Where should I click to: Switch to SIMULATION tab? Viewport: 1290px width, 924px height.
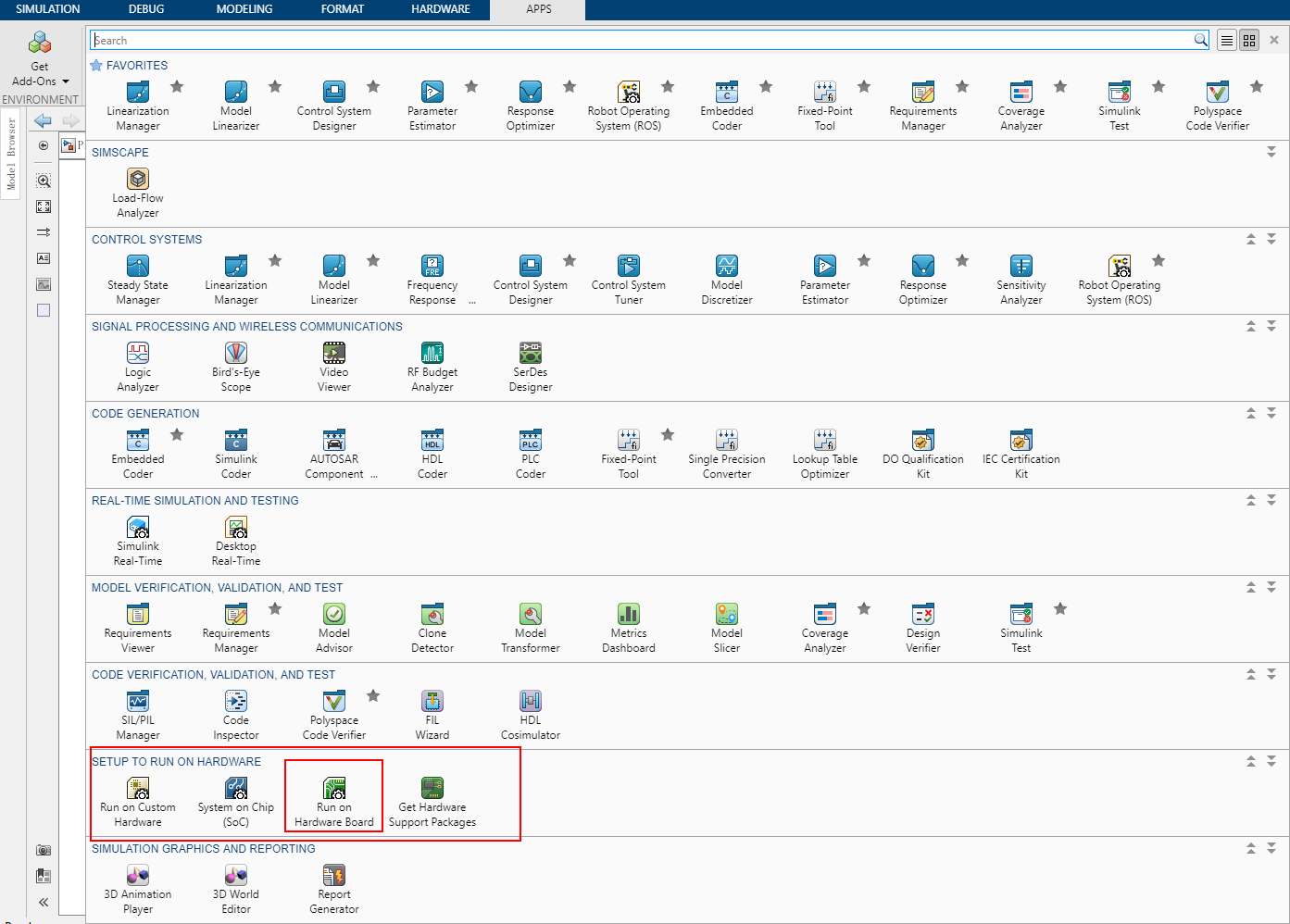[x=48, y=9]
